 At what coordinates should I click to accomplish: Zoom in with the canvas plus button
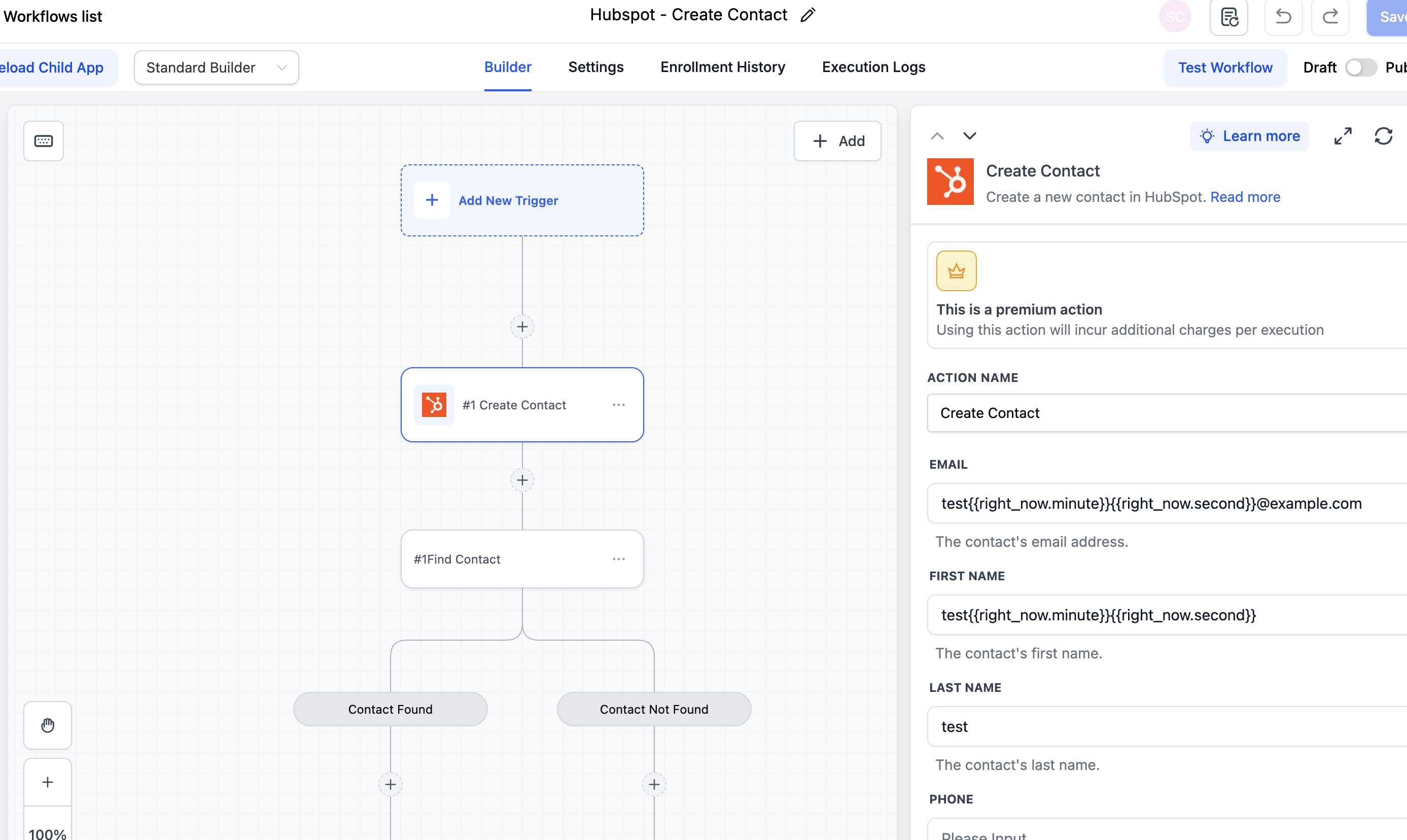(48, 782)
